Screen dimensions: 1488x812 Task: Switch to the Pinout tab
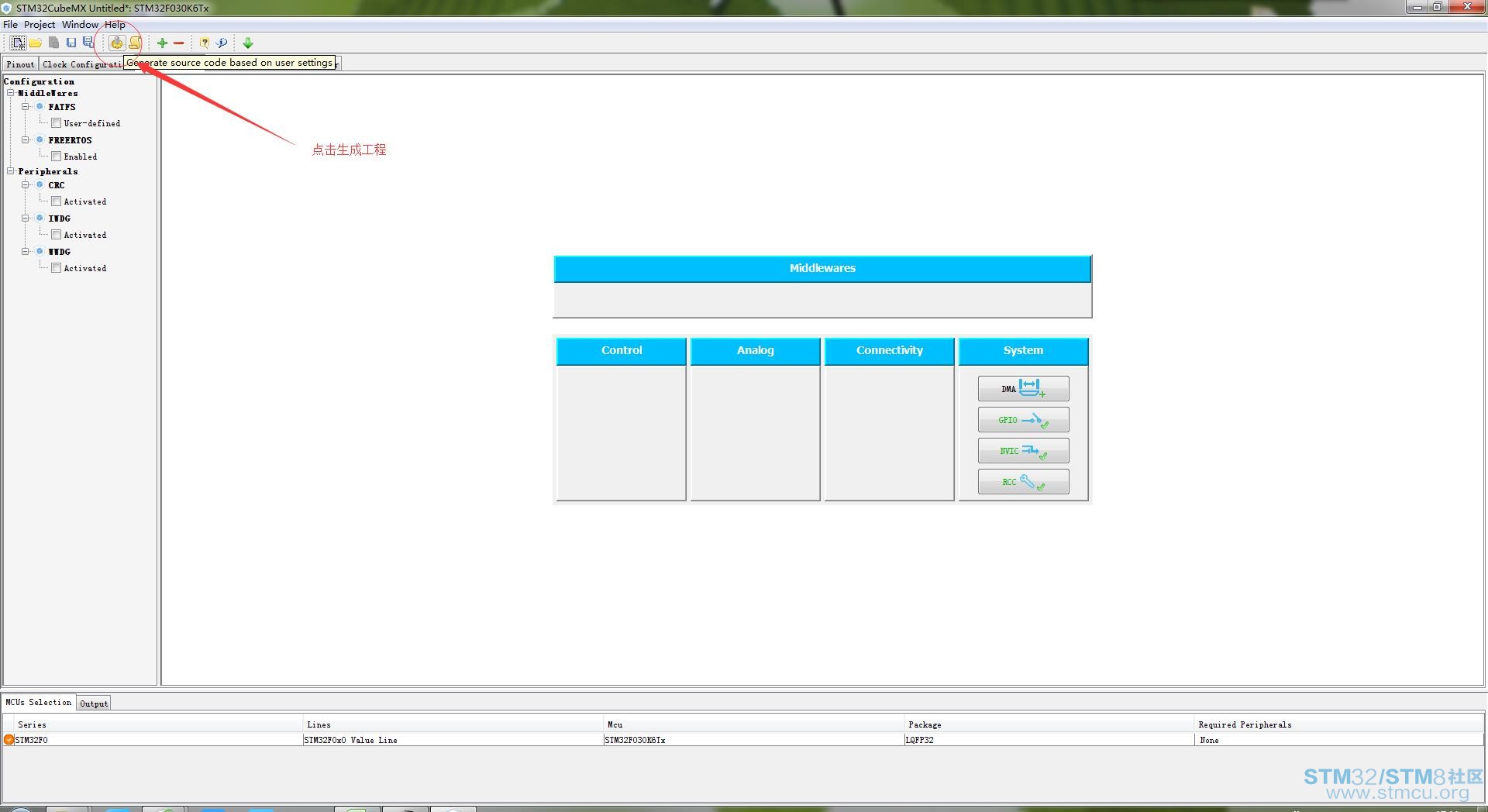pyautogui.click(x=21, y=64)
